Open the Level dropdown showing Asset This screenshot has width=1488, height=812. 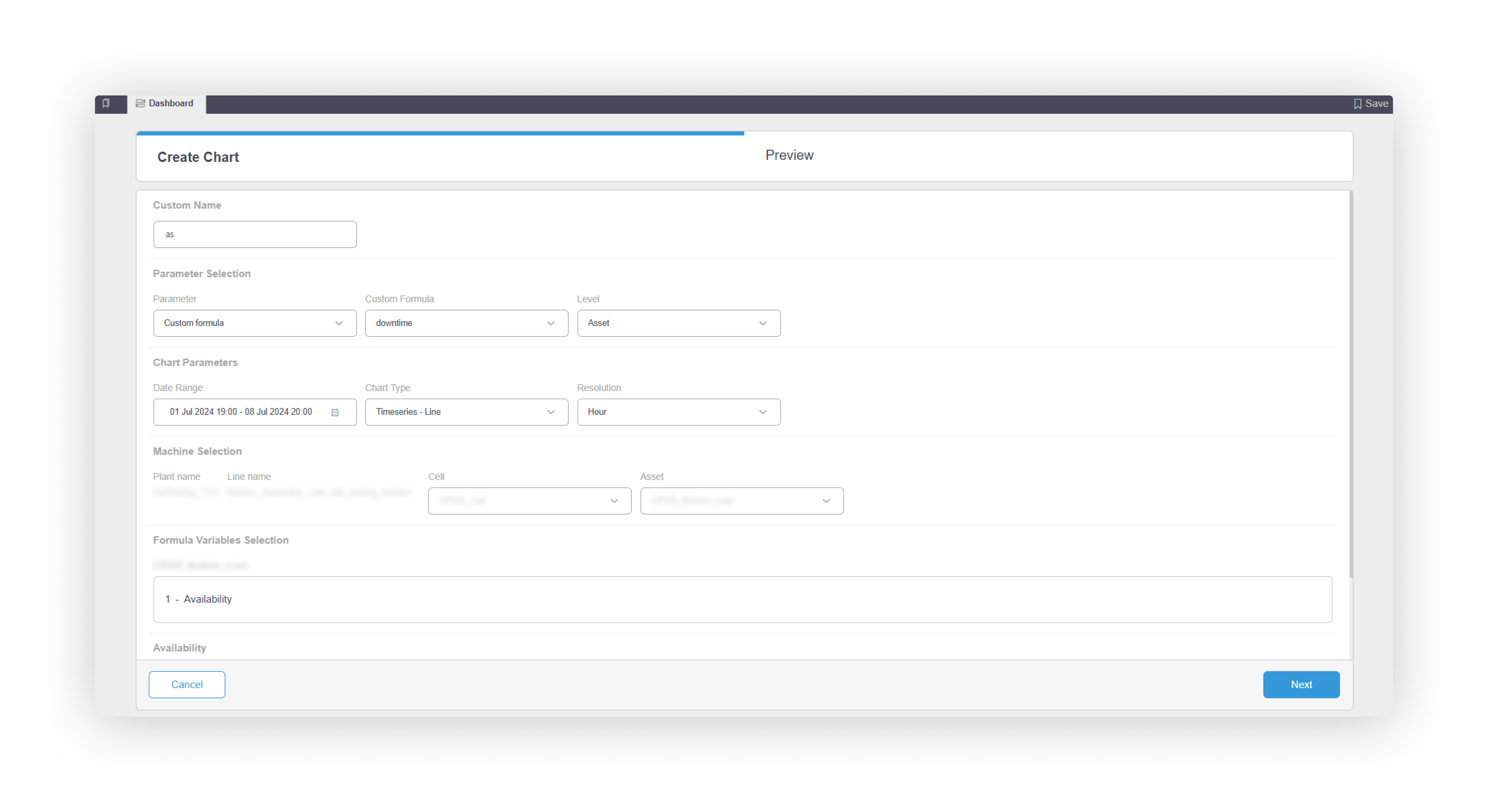(x=679, y=323)
